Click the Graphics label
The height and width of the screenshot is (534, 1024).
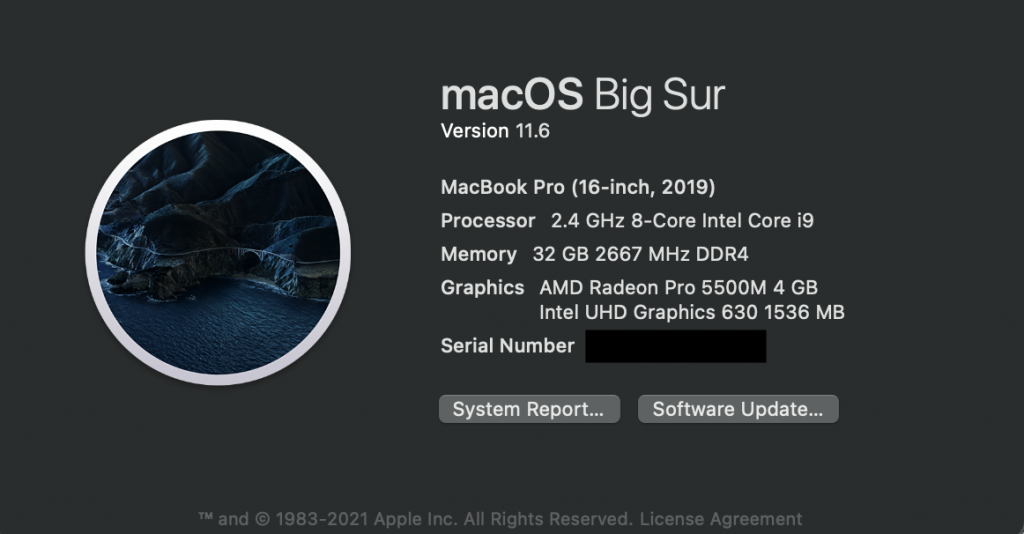(483, 287)
